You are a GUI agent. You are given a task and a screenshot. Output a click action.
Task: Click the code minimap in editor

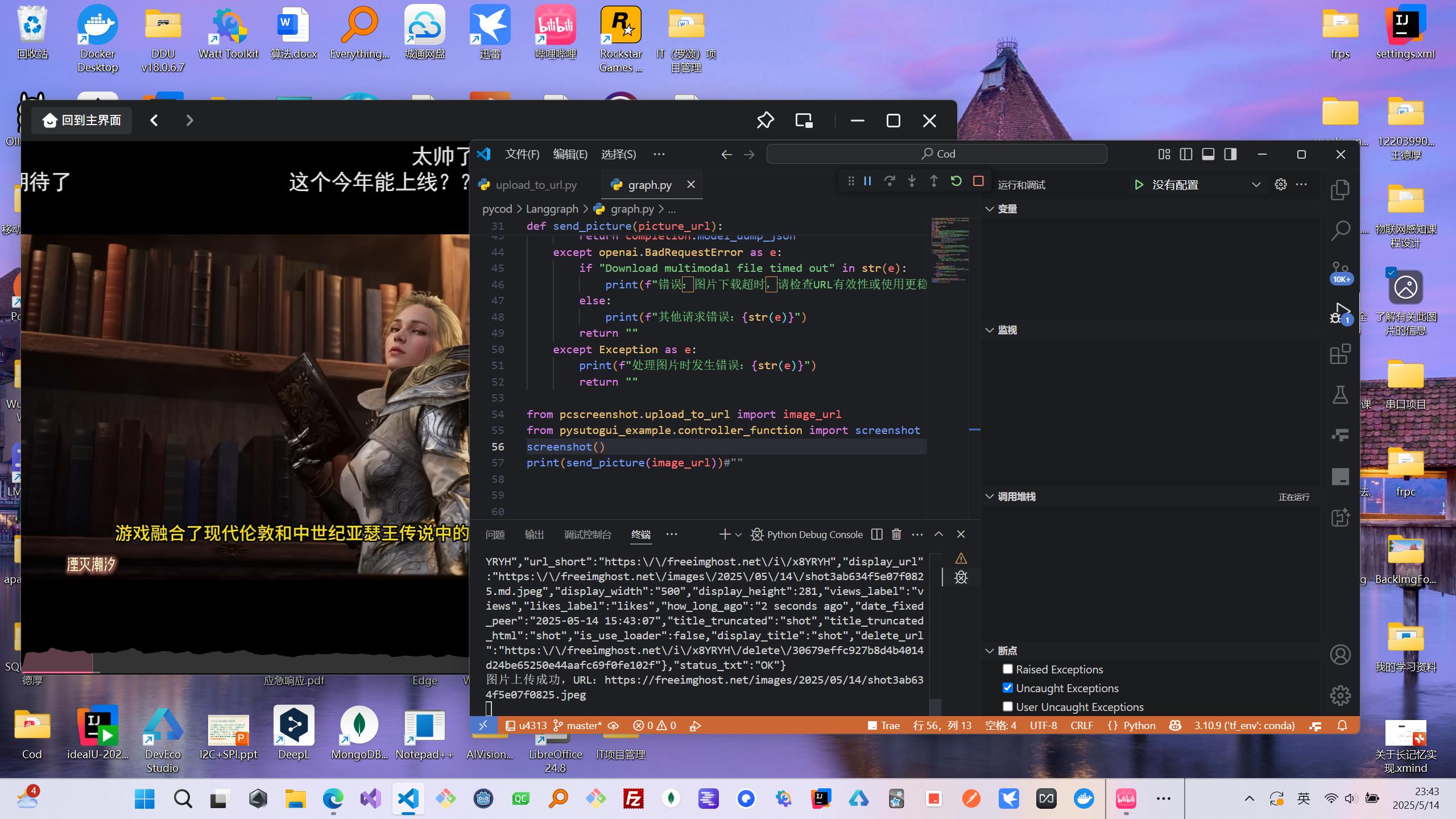point(949,250)
